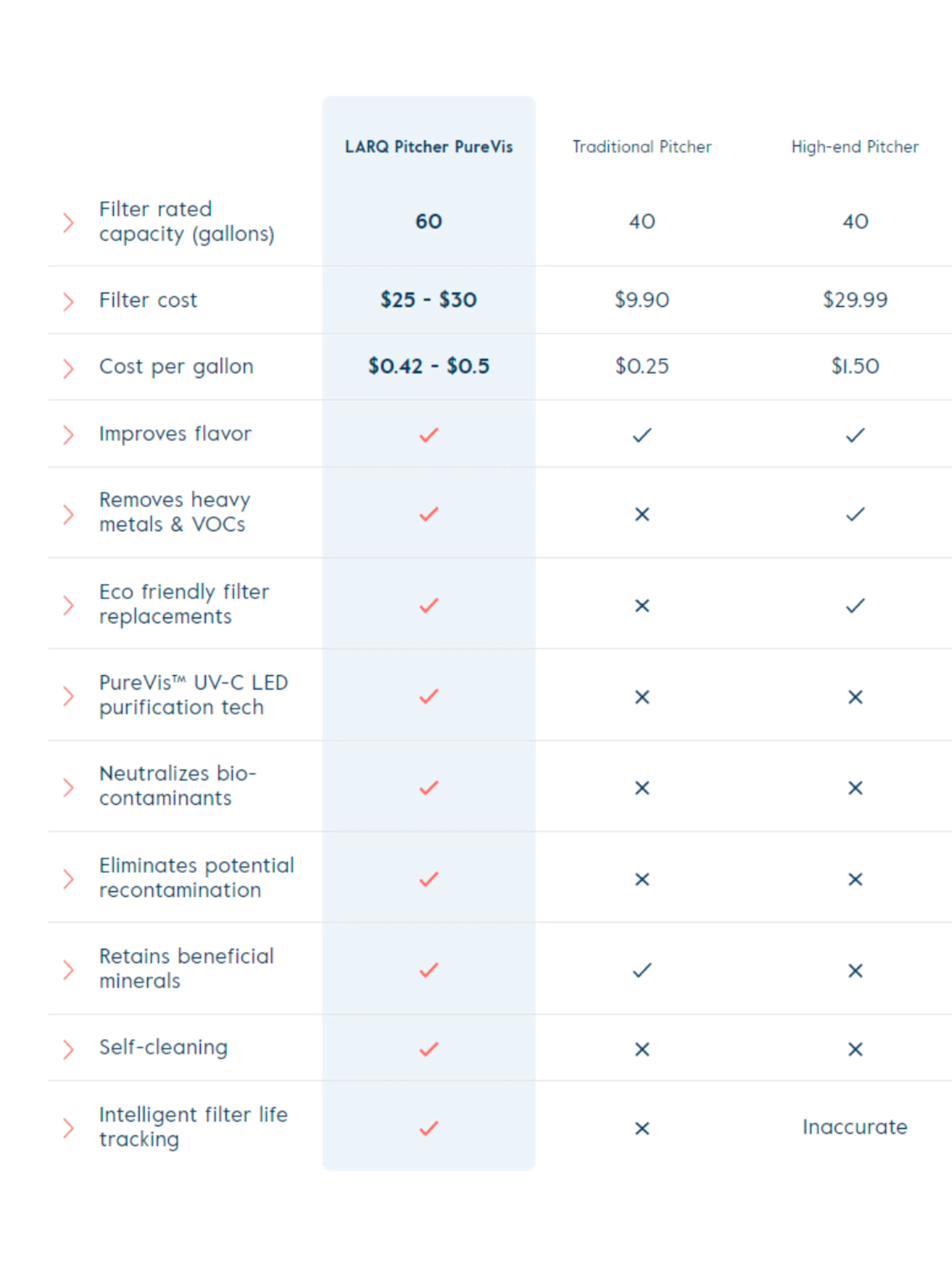952x1270 pixels.
Task: Expand the Filter cost row chevron
Action: tap(68, 301)
